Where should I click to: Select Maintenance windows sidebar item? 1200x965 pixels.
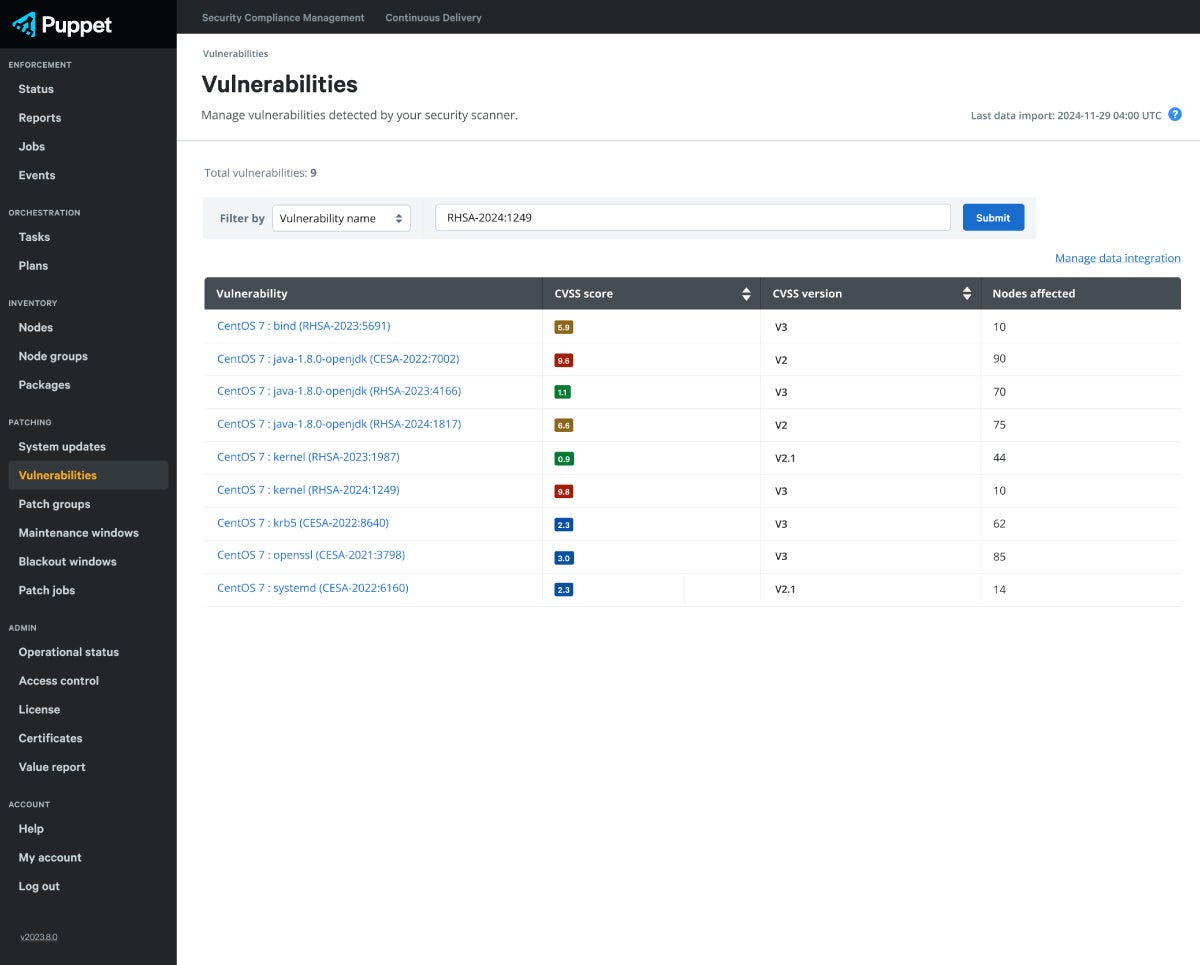point(78,533)
